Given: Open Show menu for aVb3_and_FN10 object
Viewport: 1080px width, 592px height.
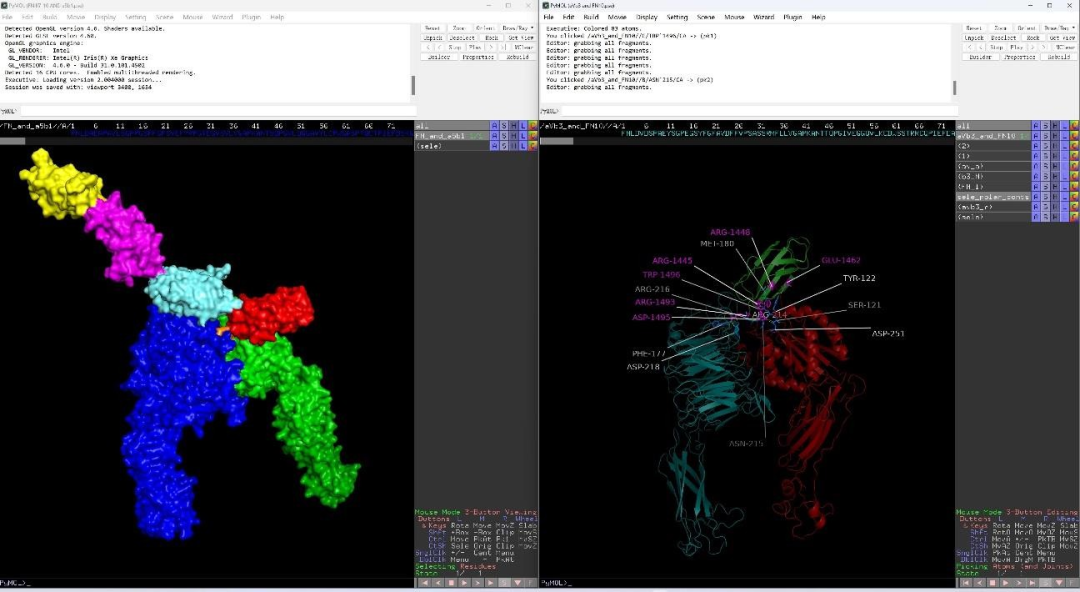Looking at the screenshot, I should (x=1046, y=136).
